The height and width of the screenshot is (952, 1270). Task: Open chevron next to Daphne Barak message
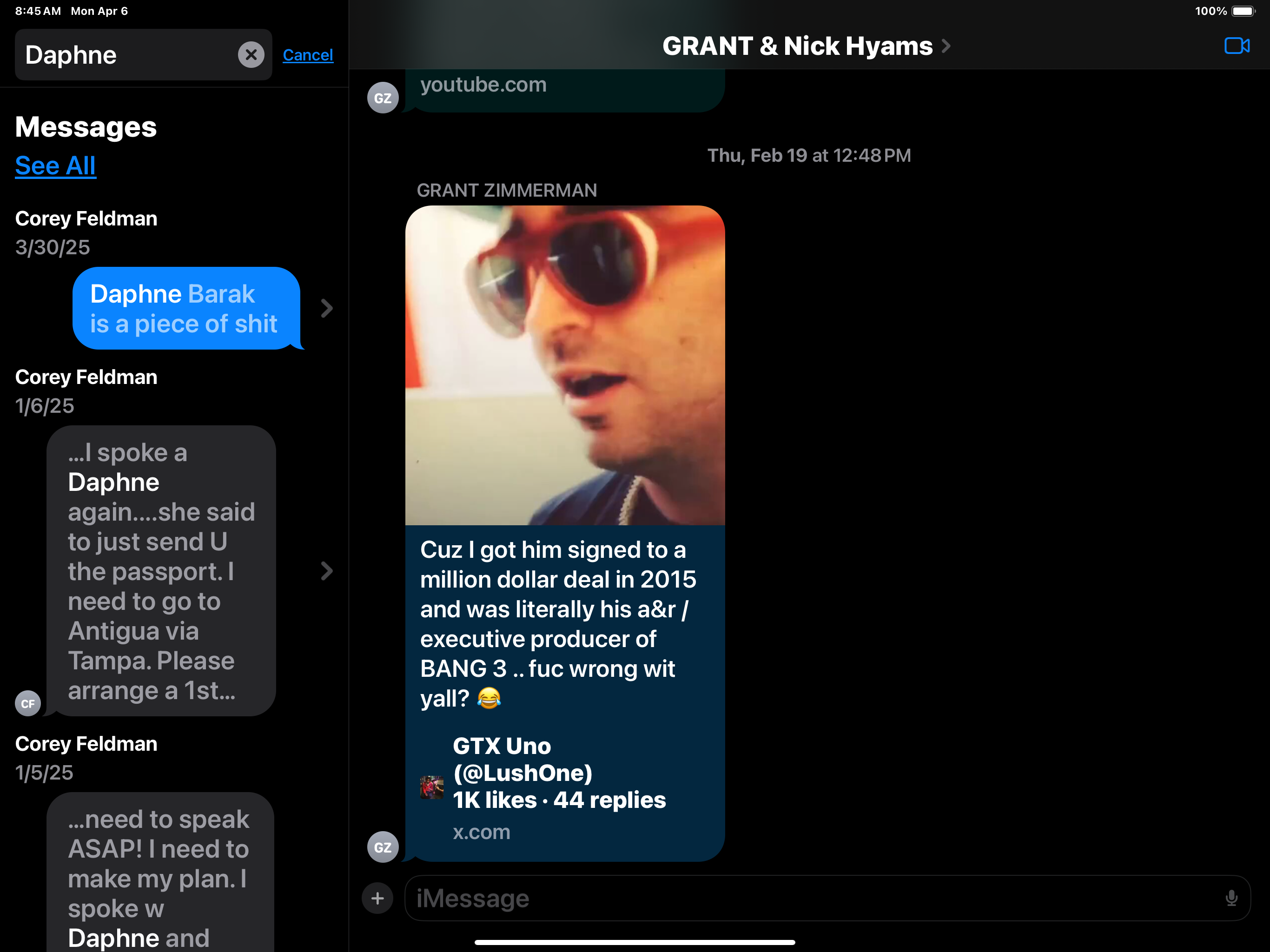(327, 308)
